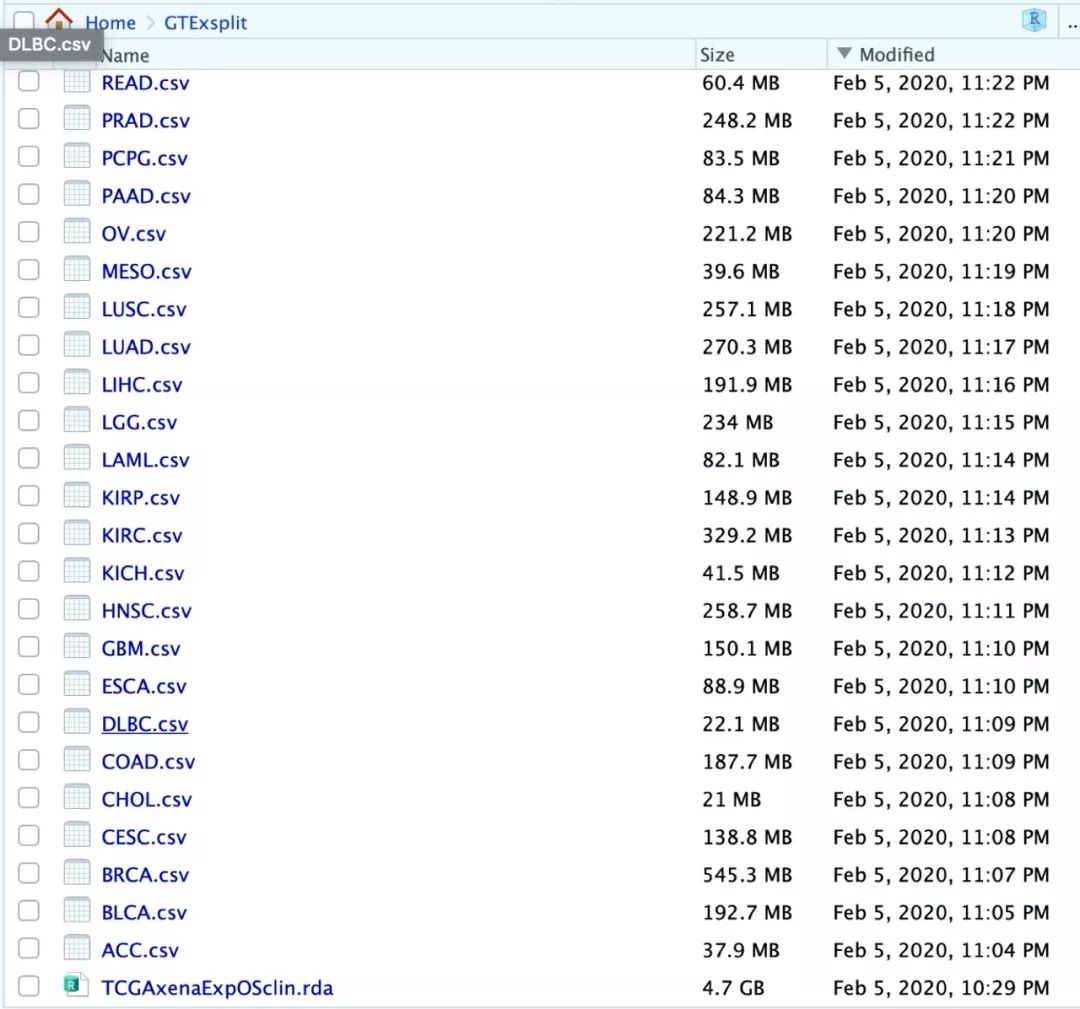
Task: Open the TCGAxenaExpOSclin.rda file
Action: coord(217,988)
